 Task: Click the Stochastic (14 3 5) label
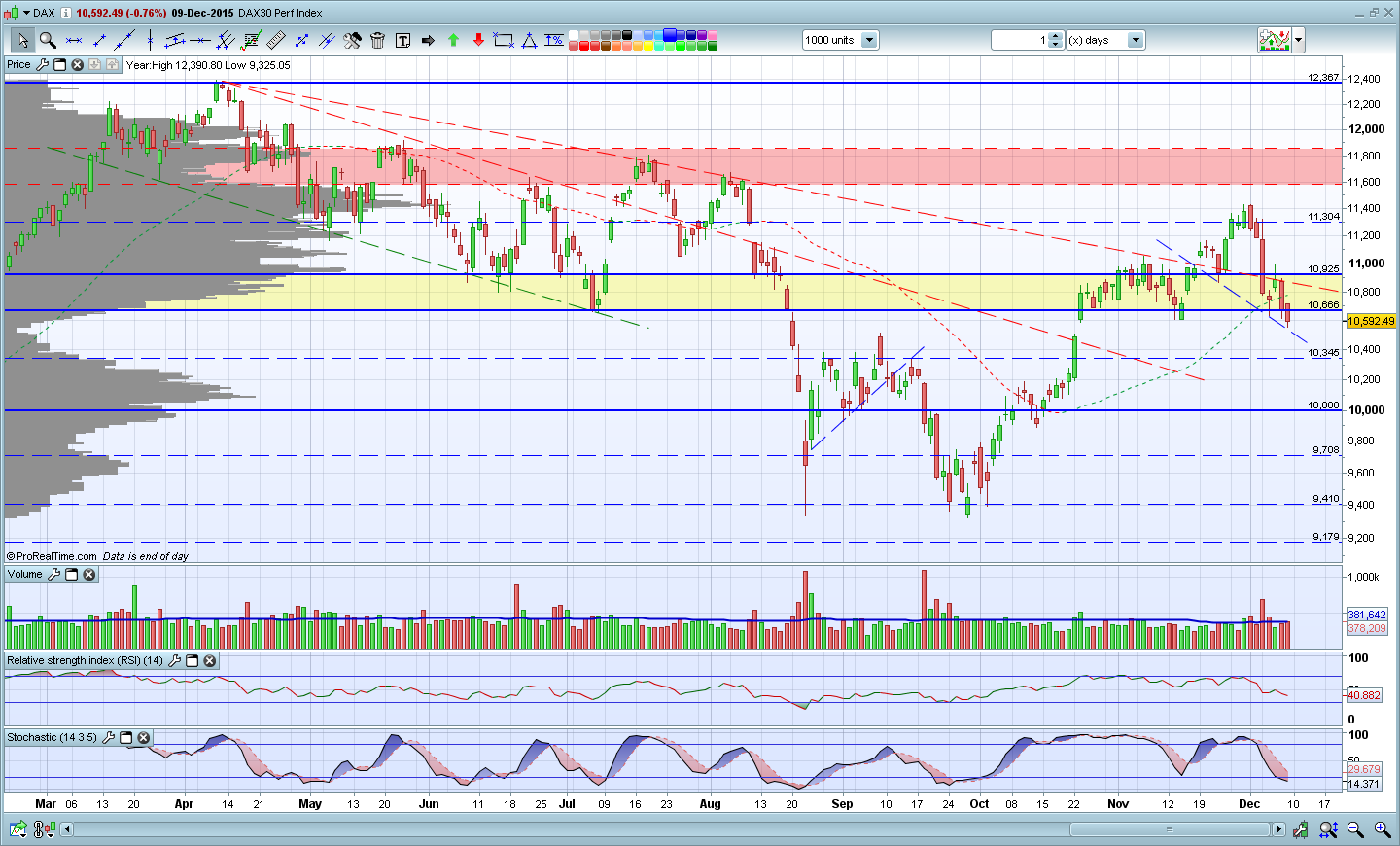click(52, 738)
